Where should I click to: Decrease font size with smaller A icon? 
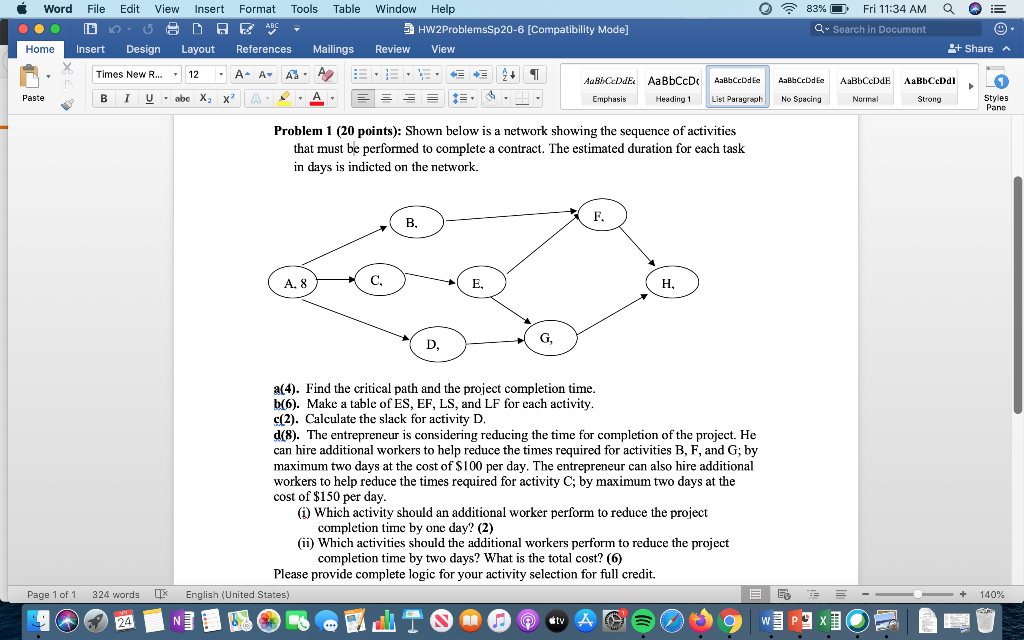coord(265,74)
